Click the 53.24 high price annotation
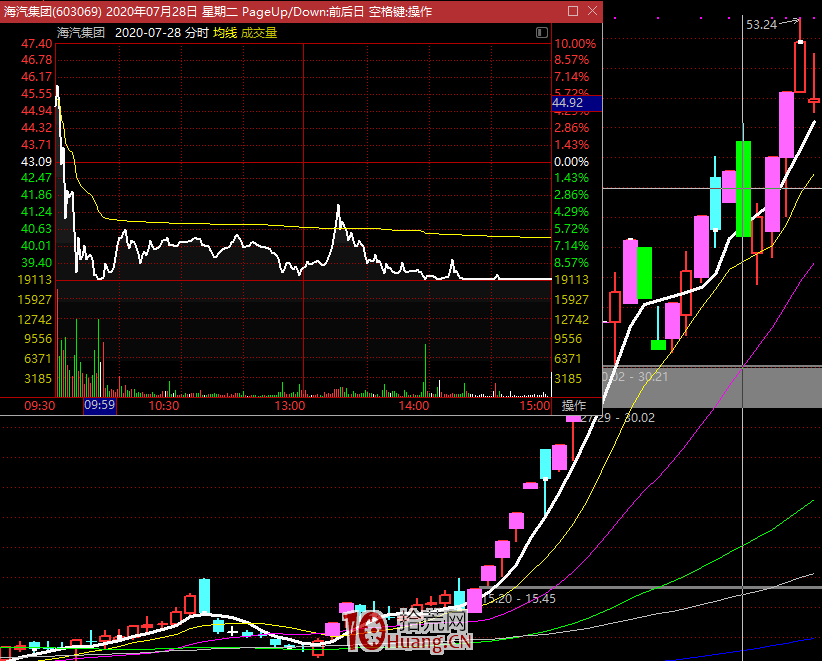 coord(761,24)
